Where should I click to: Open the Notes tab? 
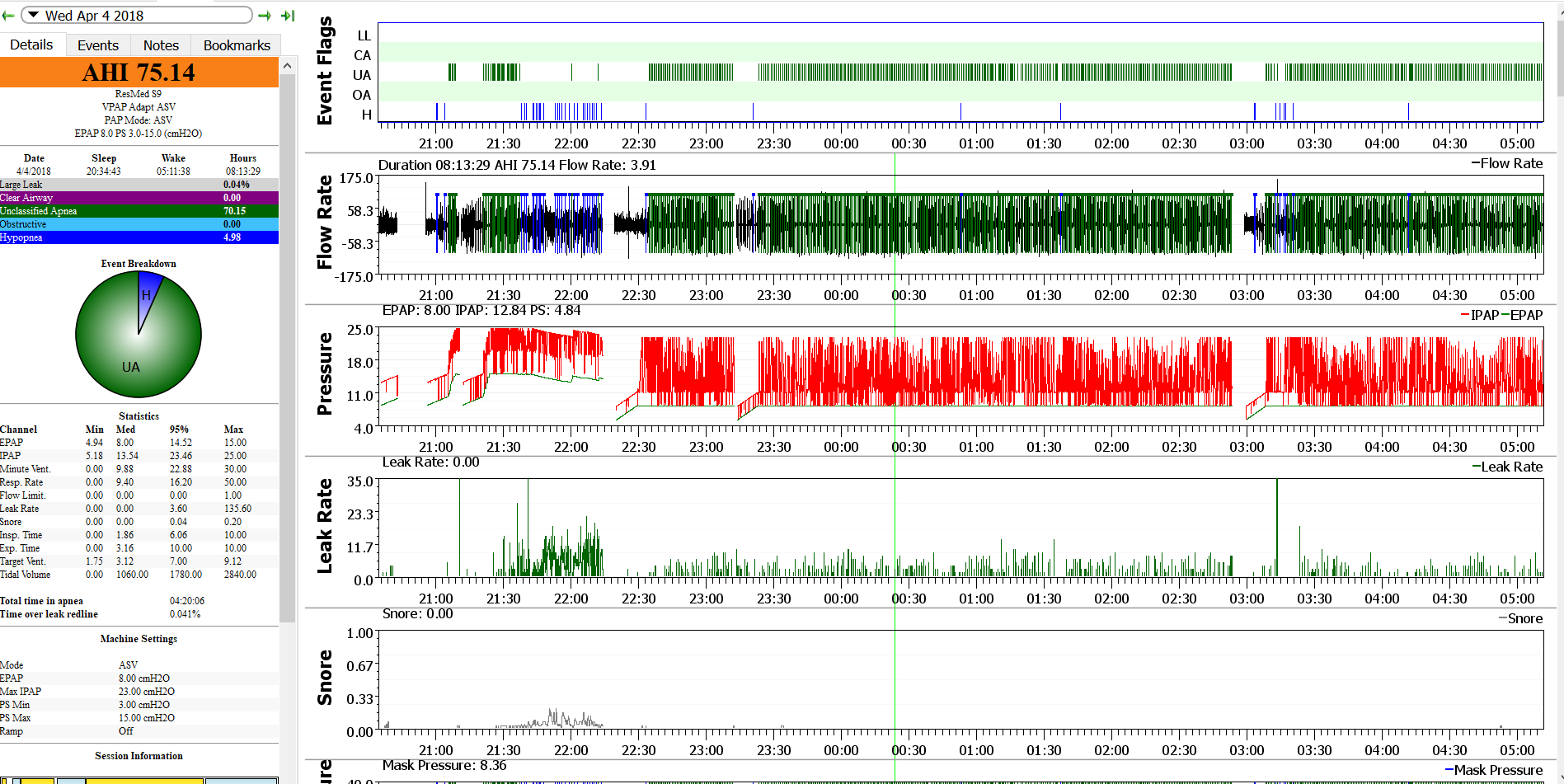[x=161, y=45]
